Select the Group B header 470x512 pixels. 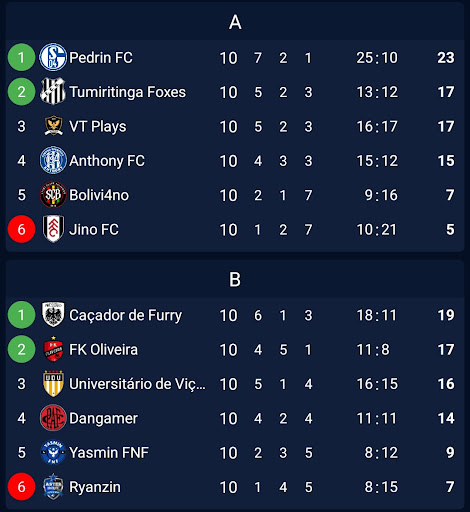point(235,279)
